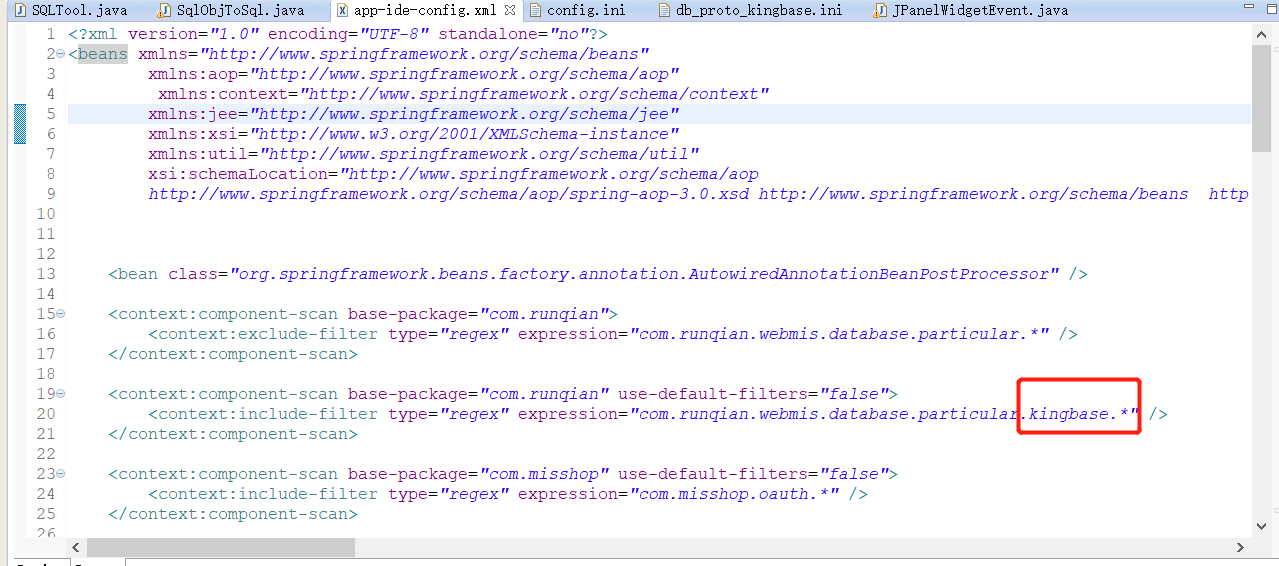Click the horizontal scrollbar thumb
The width and height of the screenshot is (1279, 566).
tap(220, 548)
